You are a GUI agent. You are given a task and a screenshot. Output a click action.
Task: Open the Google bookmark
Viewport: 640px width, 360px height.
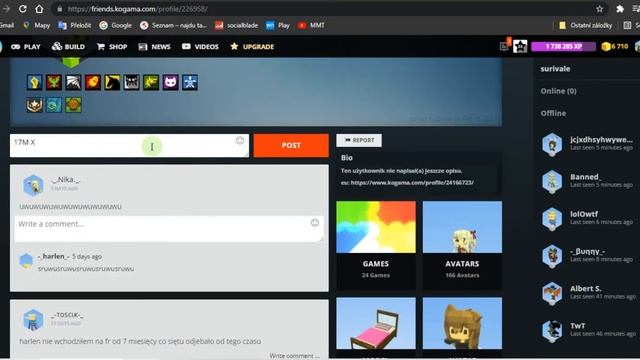(116, 25)
